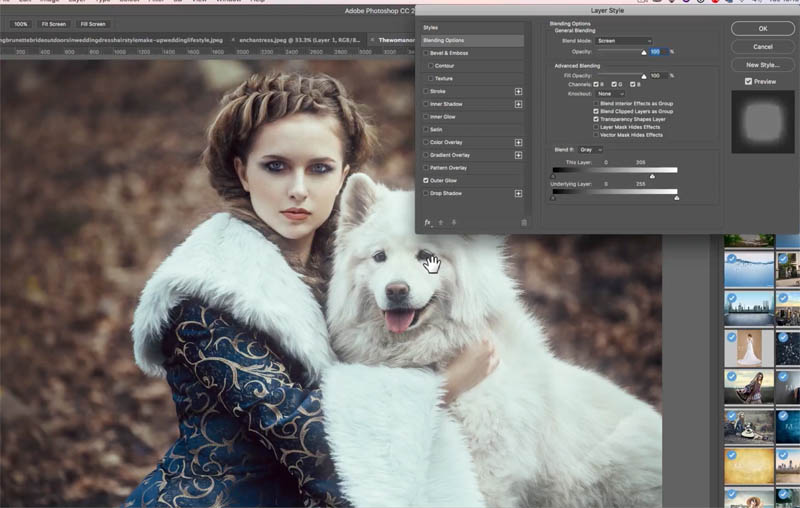
Task: Toggle the Preview checkbox
Action: pos(749,81)
